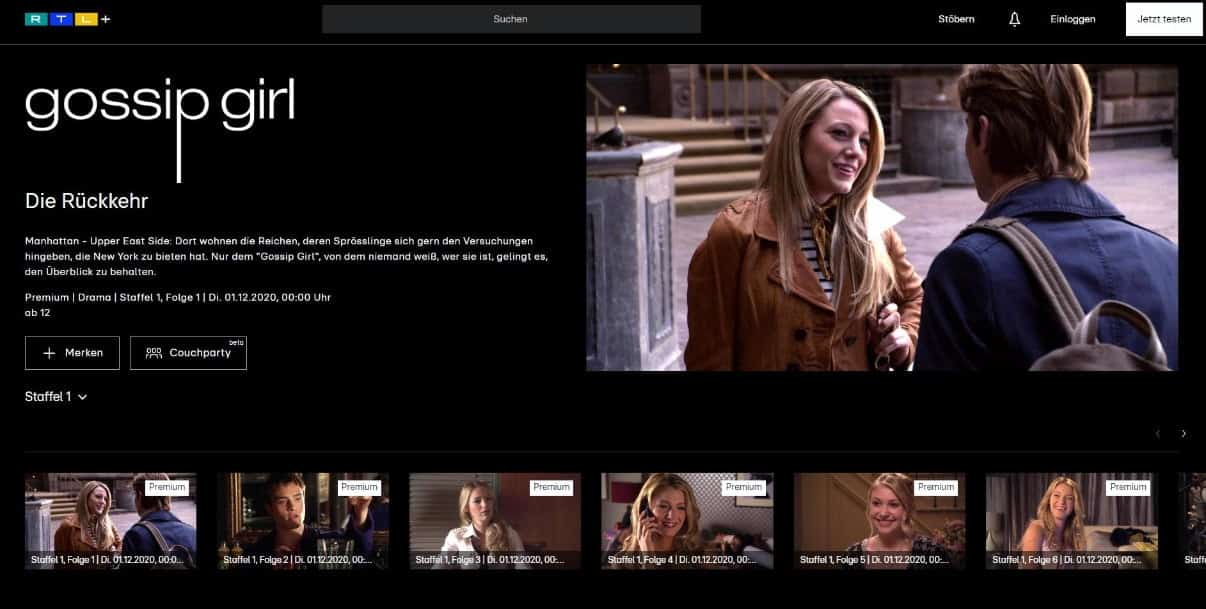Viewport: 1206px width, 609px height.
Task: Add show to watchlist with Merken
Action: [x=72, y=353]
